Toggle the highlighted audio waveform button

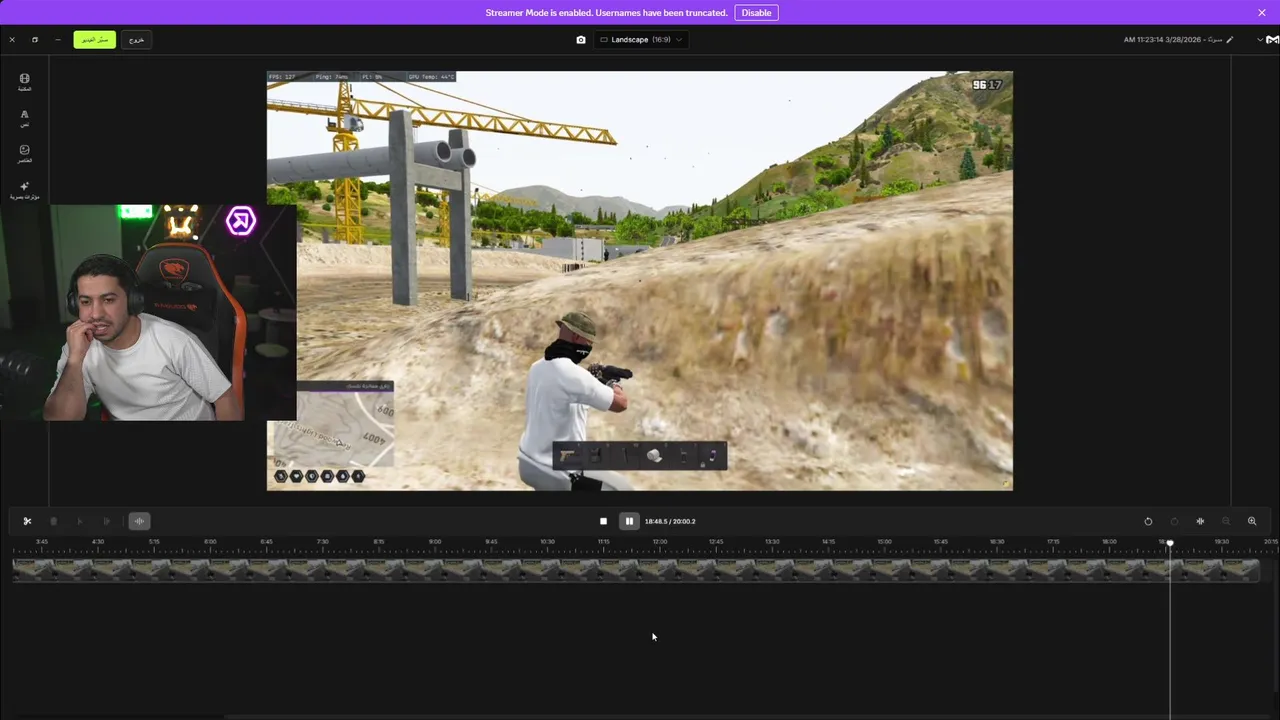pos(139,521)
